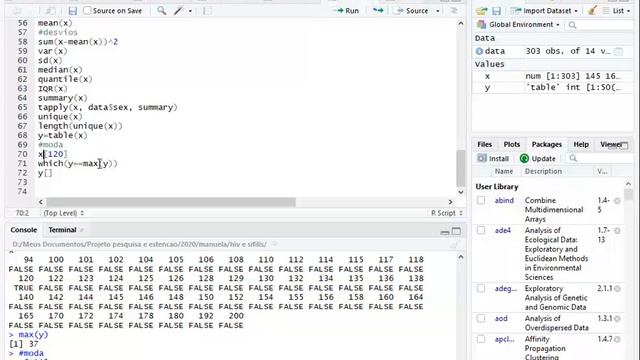Re-run the previous code region
The height and width of the screenshot is (360, 640).
[378, 11]
